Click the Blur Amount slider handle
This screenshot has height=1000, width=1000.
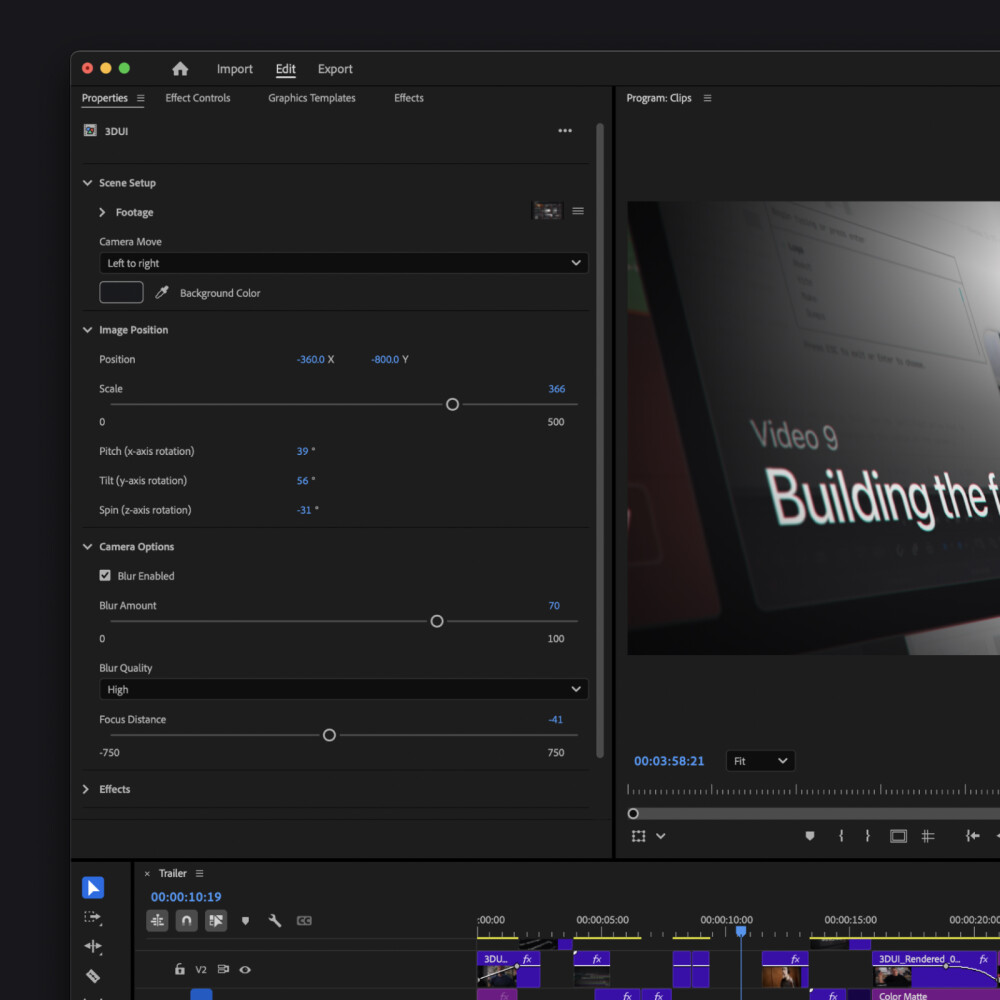pos(437,621)
